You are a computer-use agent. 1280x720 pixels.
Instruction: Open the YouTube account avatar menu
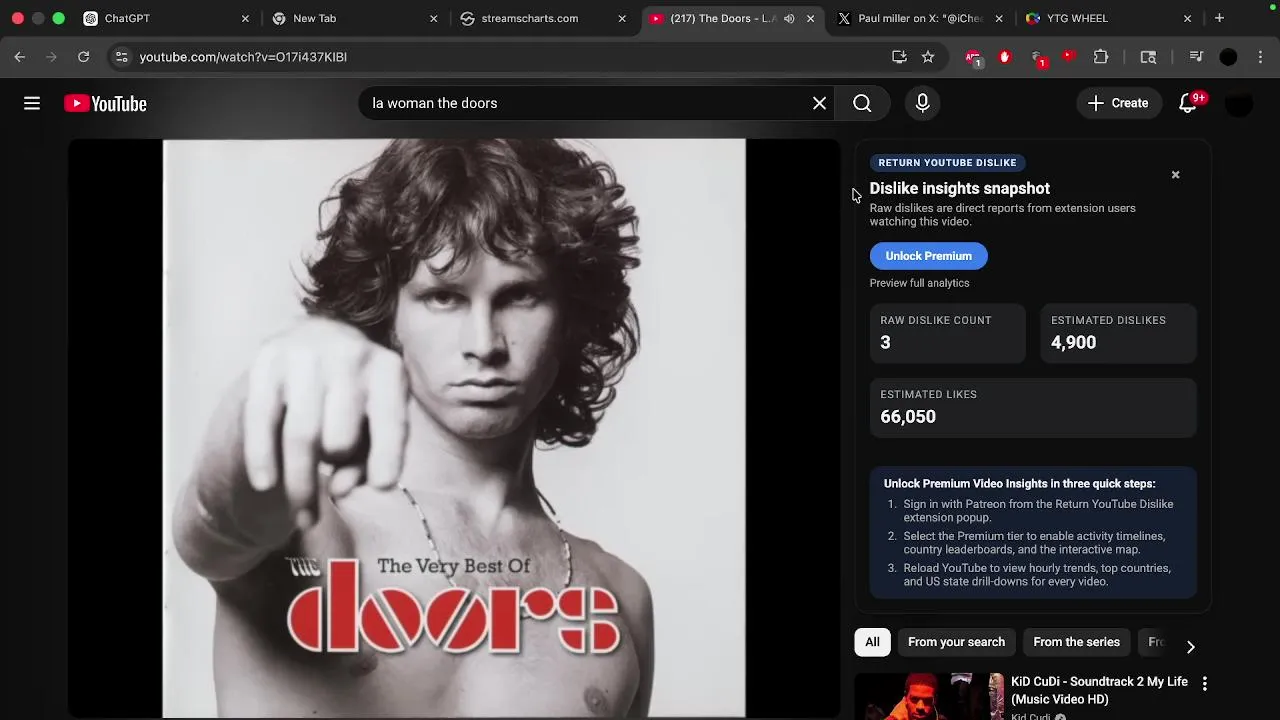(1239, 103)
